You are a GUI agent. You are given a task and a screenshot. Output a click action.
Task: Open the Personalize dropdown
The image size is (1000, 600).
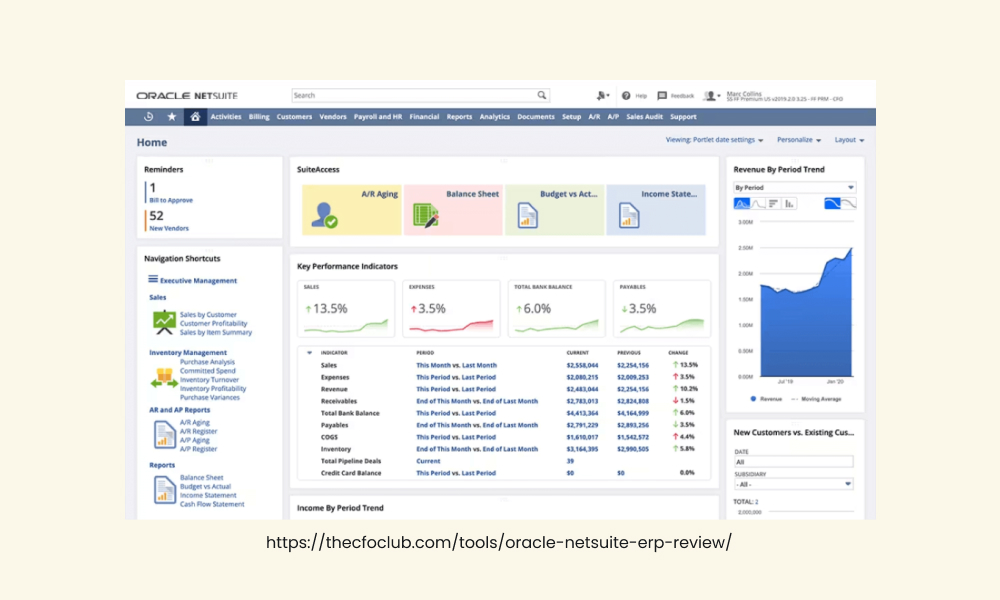point(798,140)
